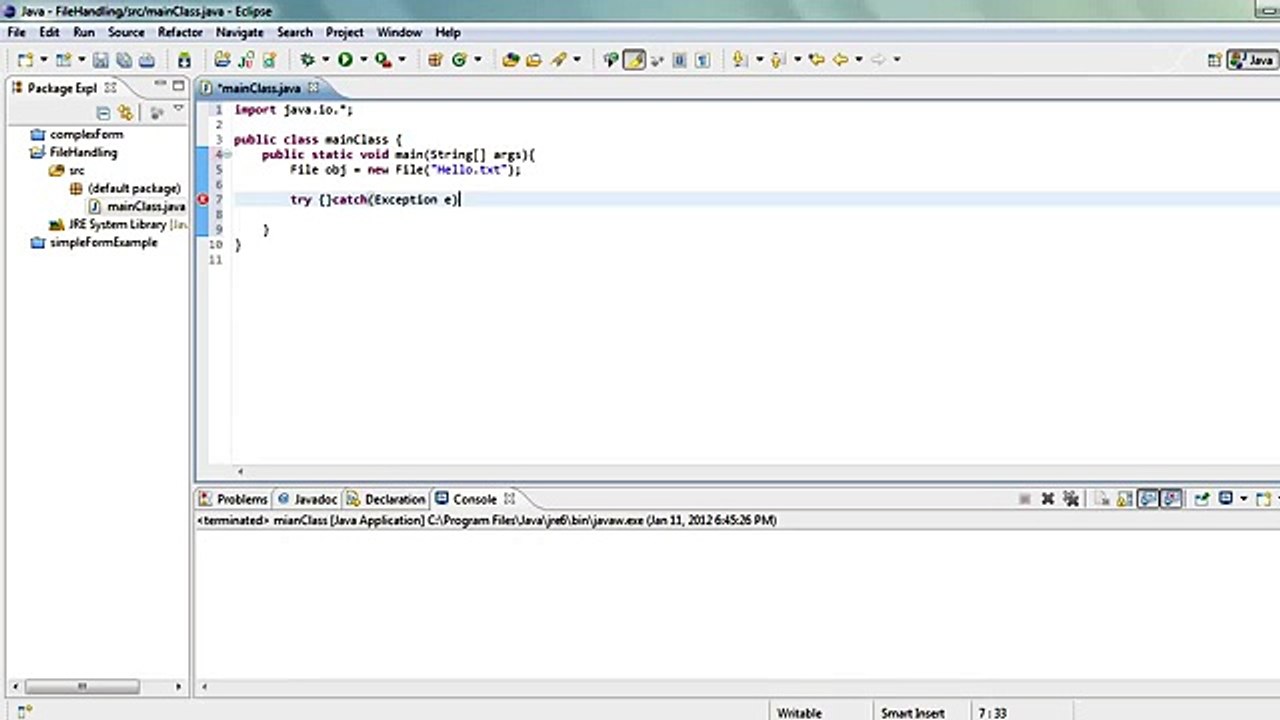Viewport: 1280px width, 720px height.
Task: Open the Navigate menu
Action: 240,32
